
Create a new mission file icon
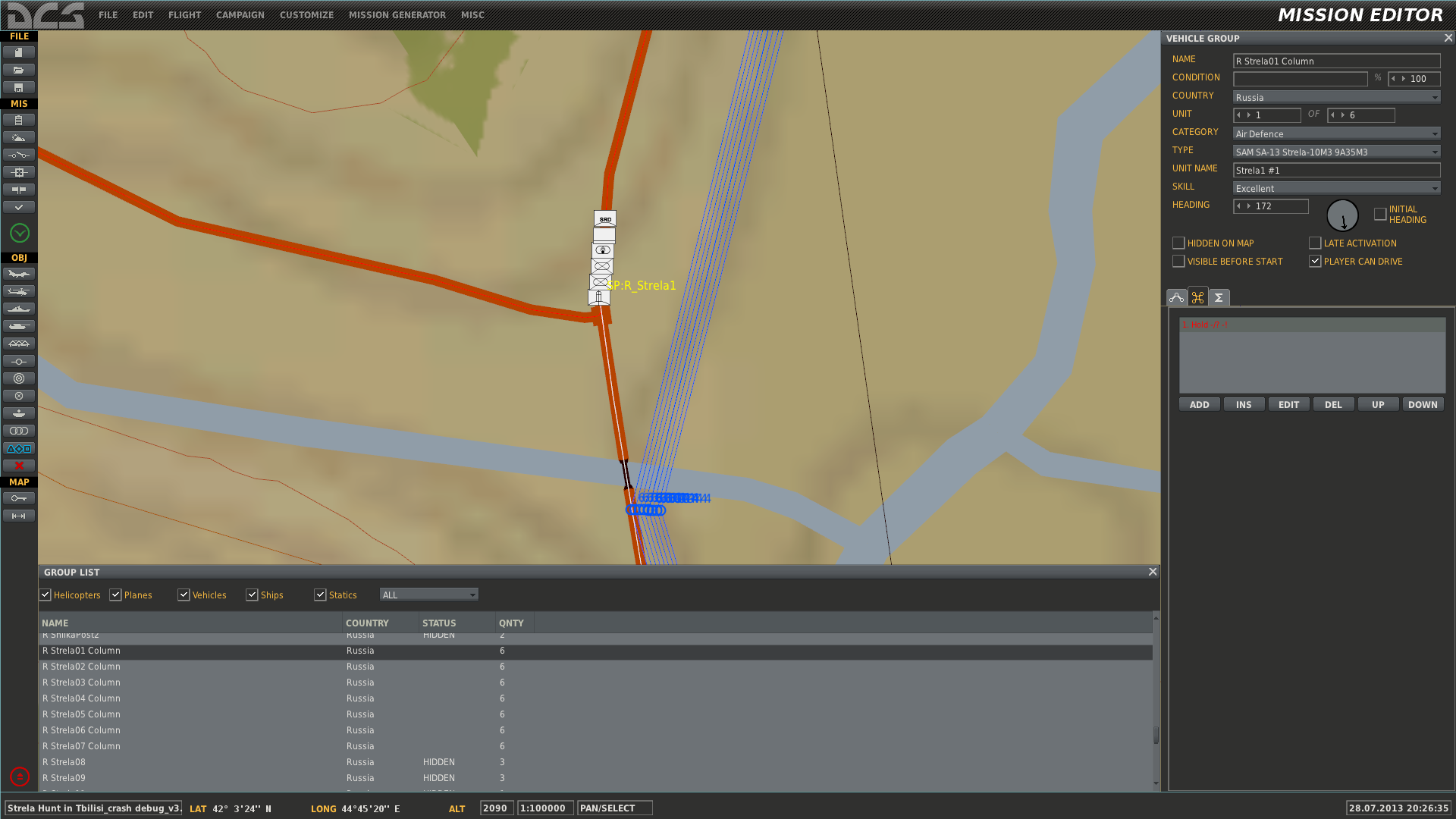pos(19,52)
